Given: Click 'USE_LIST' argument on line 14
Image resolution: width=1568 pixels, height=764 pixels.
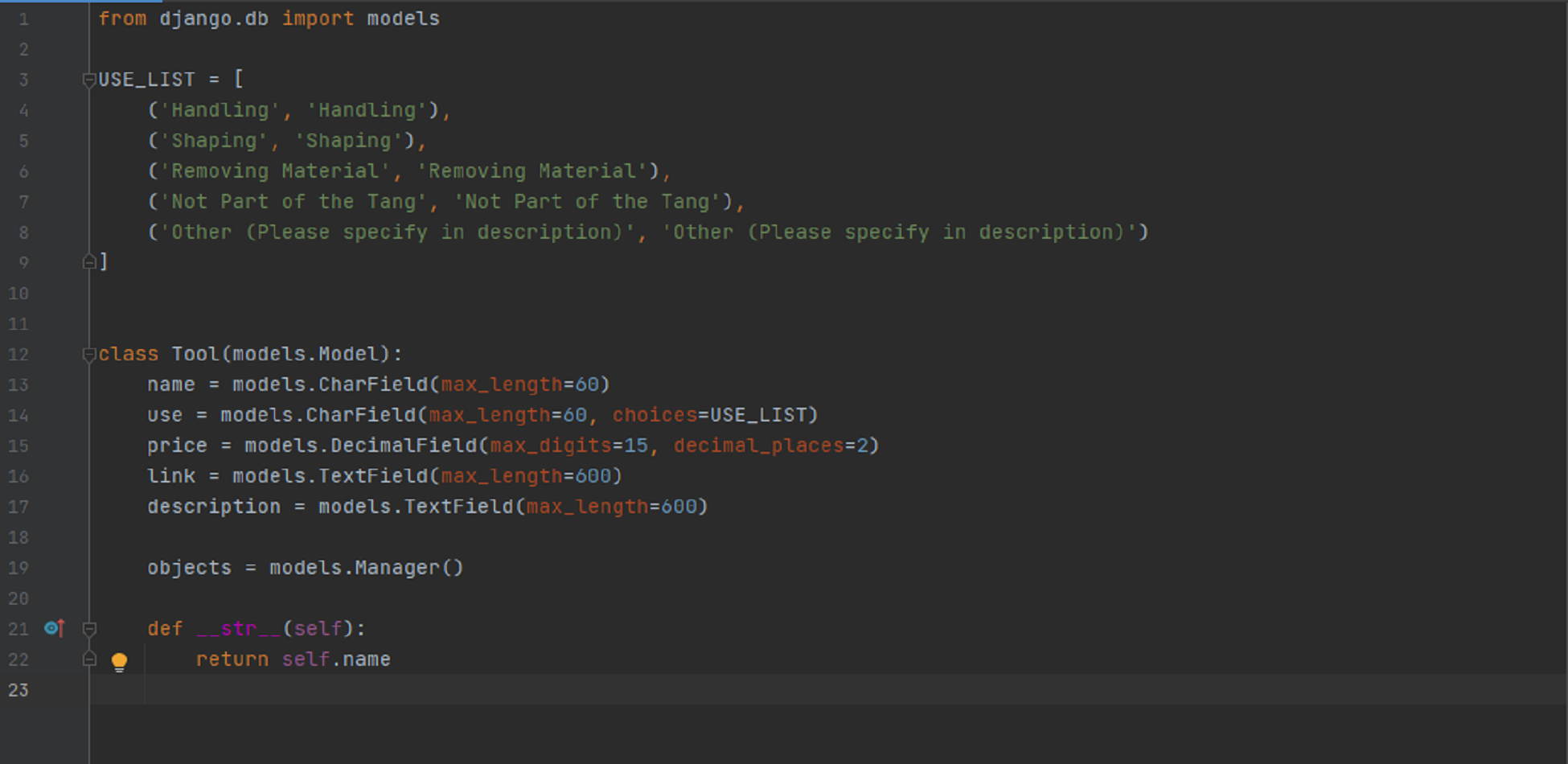Looking at the screenshot, I should click(757, 416).
